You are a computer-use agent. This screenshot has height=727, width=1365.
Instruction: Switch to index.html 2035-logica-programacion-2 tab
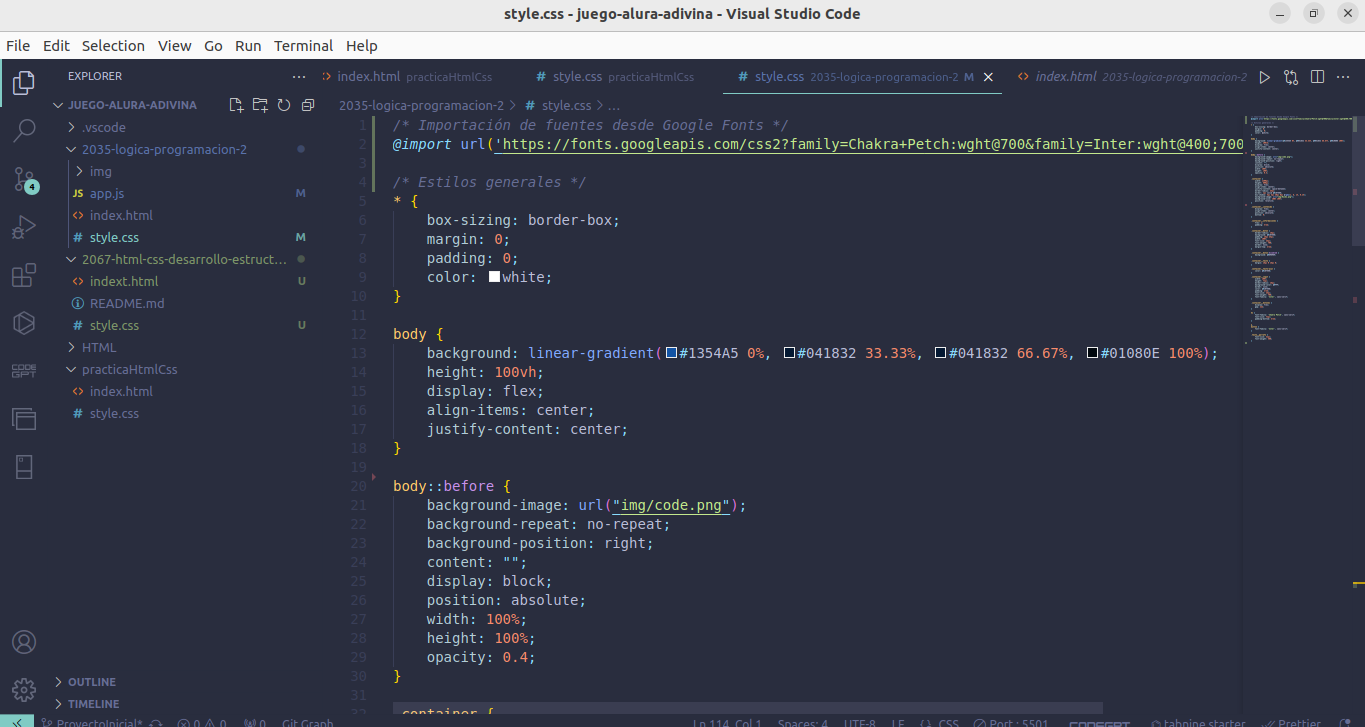[x=1130, y=77]
